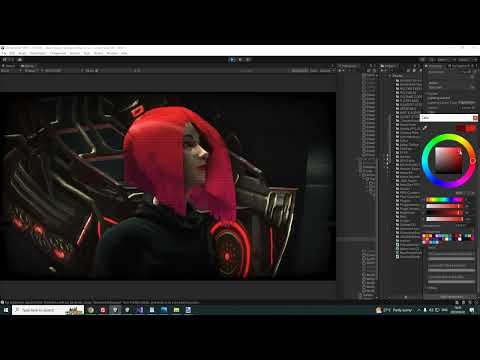
Task: Open the Project create plus dropdown
Action: point(383,71)
